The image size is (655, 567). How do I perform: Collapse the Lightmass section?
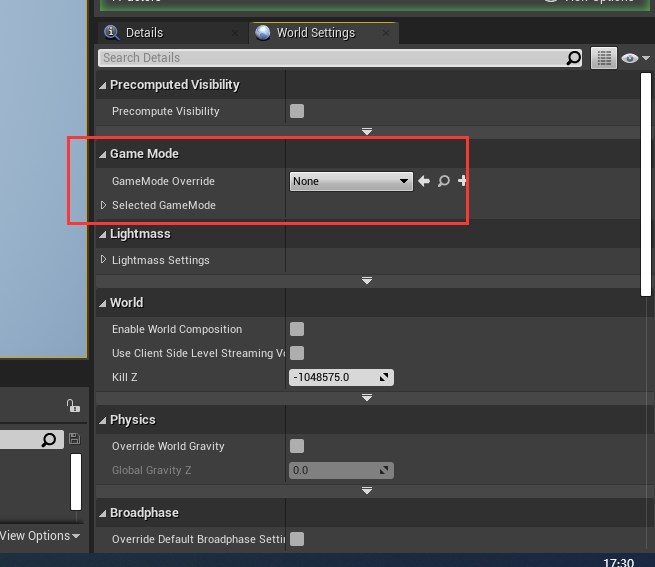(x=103, y=234)
